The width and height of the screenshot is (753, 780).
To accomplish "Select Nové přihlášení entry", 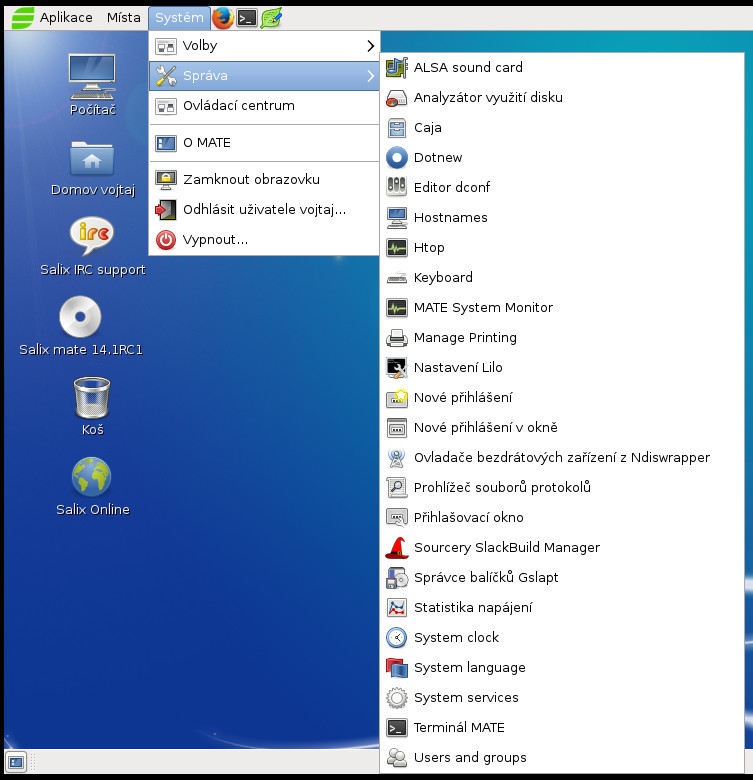I will click(562, 397).
